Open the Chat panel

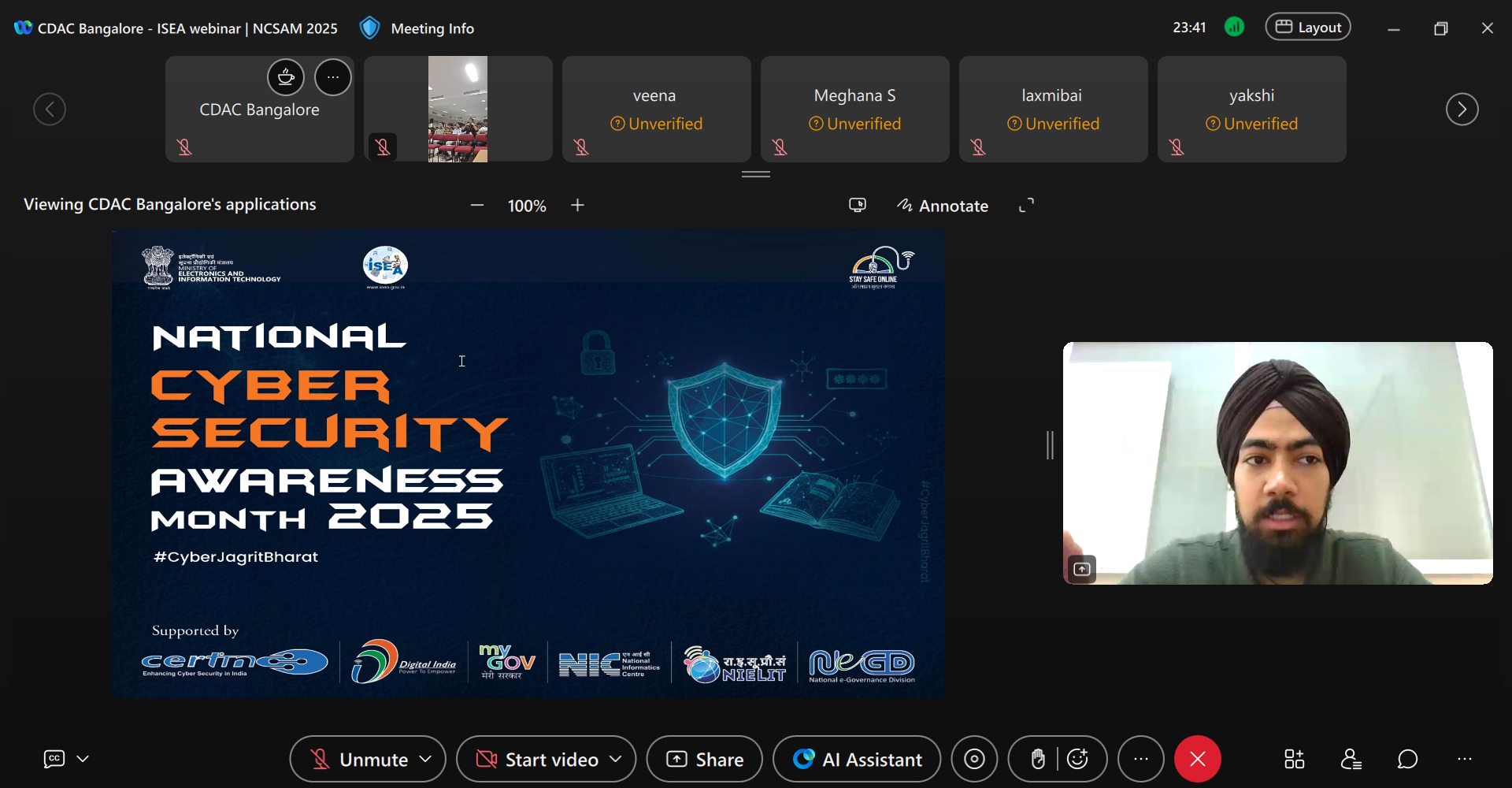click(x=1407, y=759)
